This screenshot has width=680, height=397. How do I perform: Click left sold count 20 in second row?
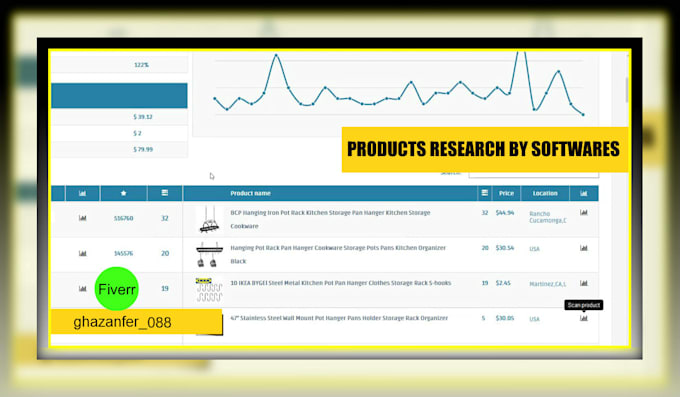pyautogui.click(x=165, y=253)
